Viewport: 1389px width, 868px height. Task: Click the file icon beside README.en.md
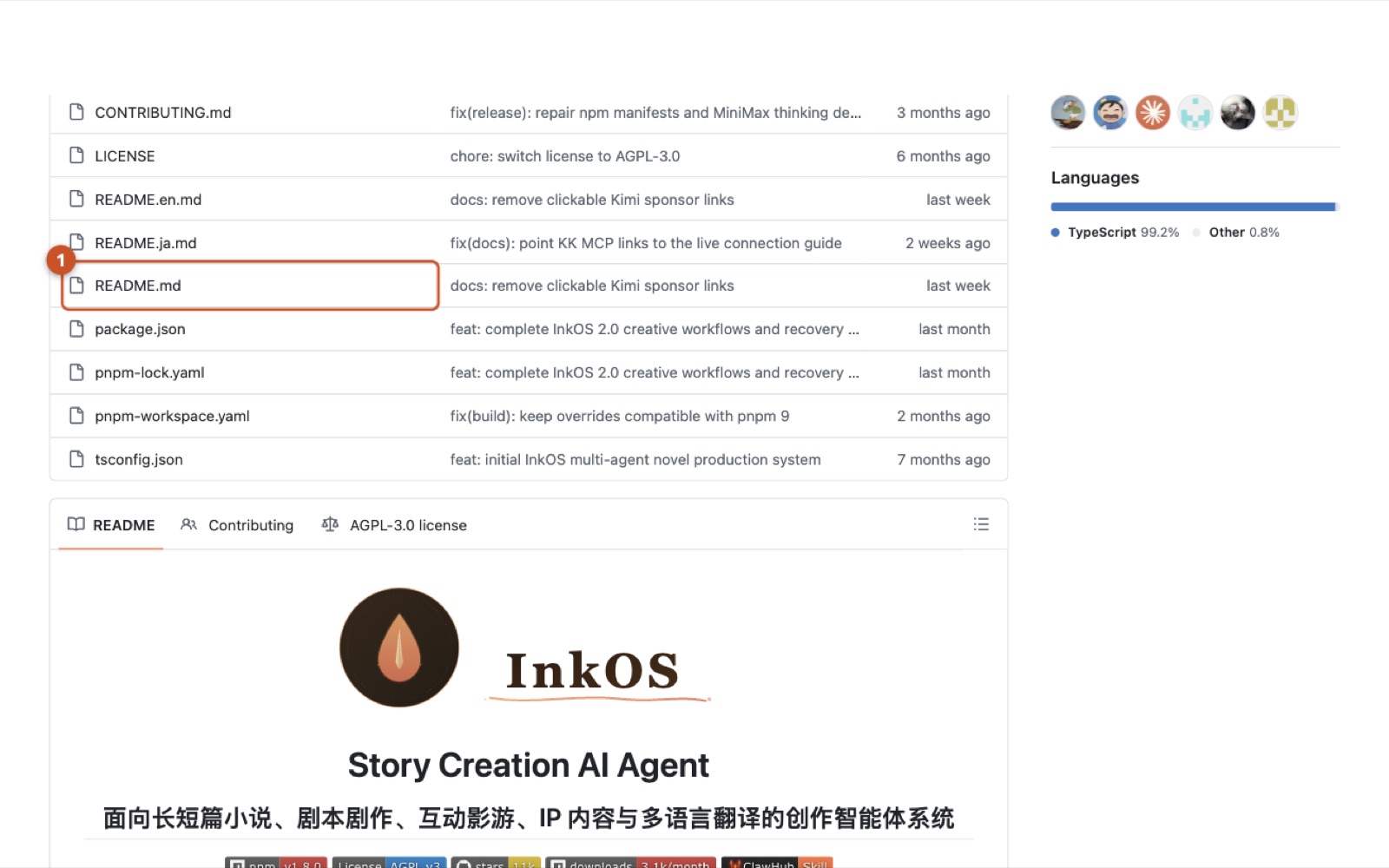tap(76, 199)
